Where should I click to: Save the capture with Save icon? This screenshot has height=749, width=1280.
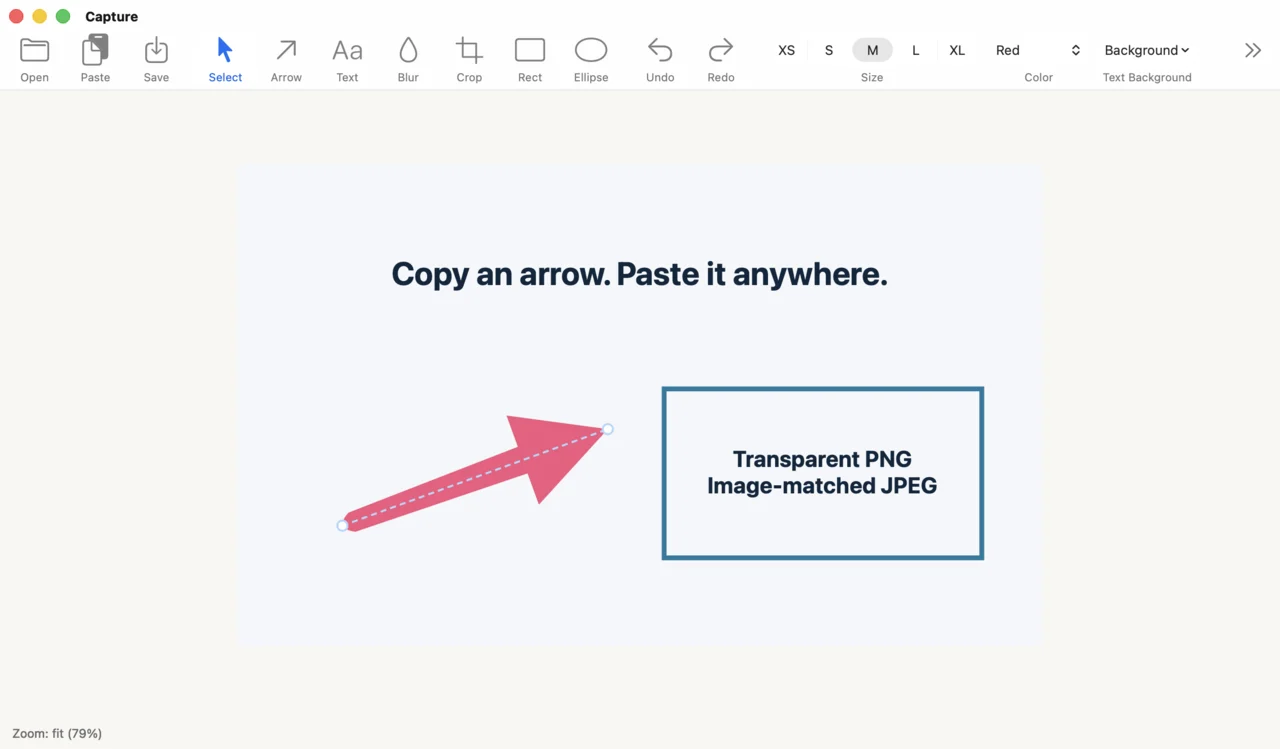[156, 59]
